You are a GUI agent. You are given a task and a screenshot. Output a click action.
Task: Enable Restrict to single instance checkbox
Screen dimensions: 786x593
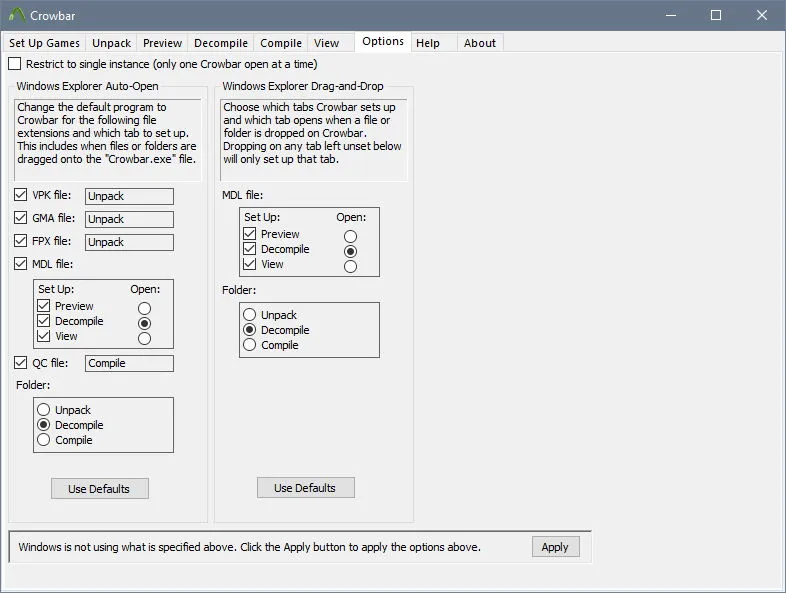(x=15, y=64)
